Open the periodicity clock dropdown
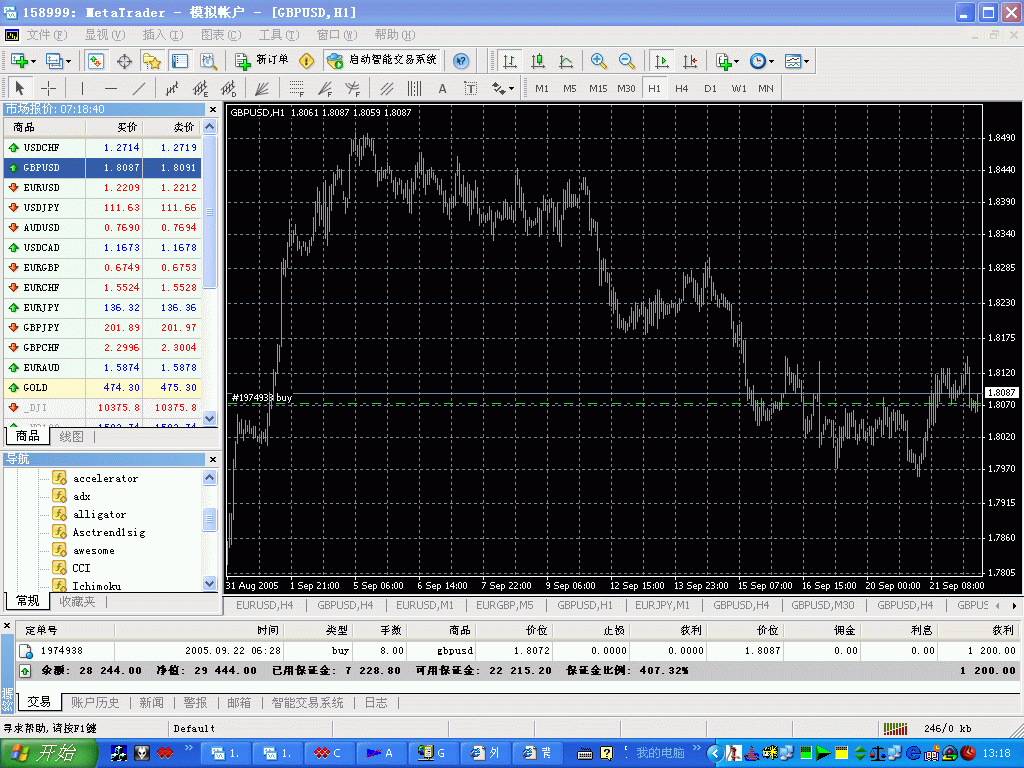This screenshot has height=768, width=1024. click(761, 61)
